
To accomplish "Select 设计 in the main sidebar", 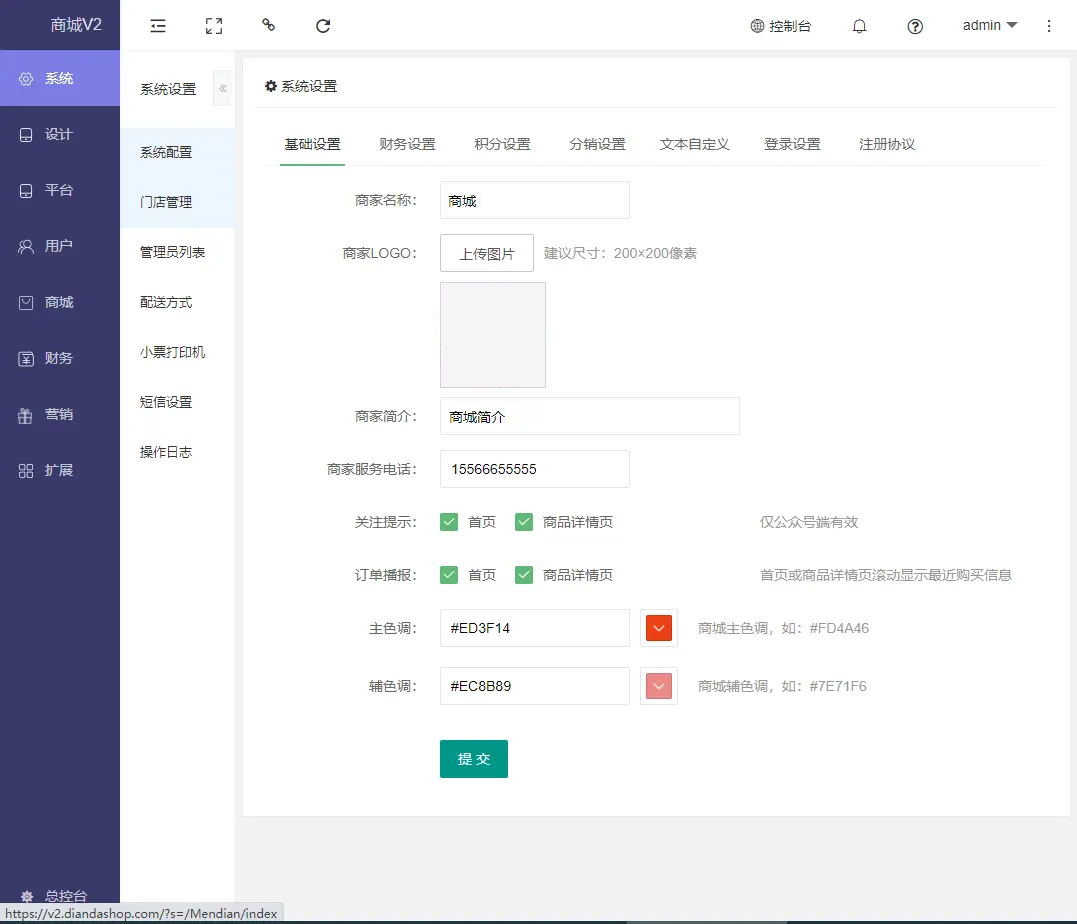I will pos(60,134).
